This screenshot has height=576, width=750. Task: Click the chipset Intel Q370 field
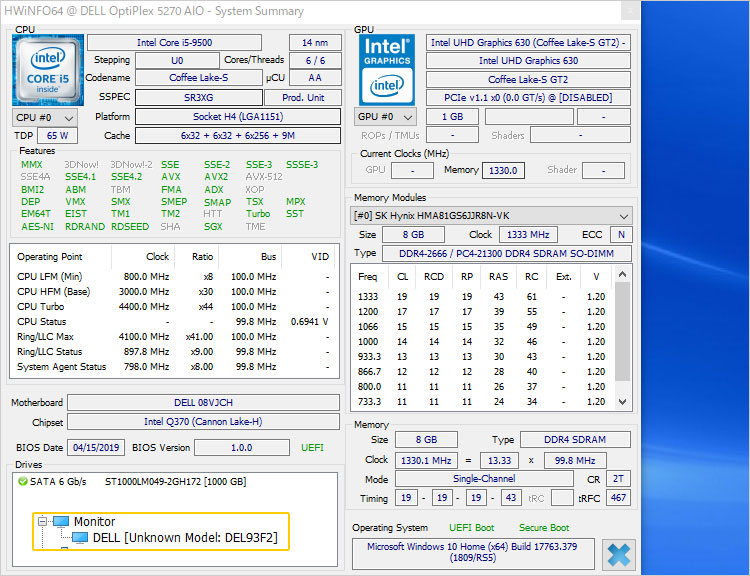(203, 422)
